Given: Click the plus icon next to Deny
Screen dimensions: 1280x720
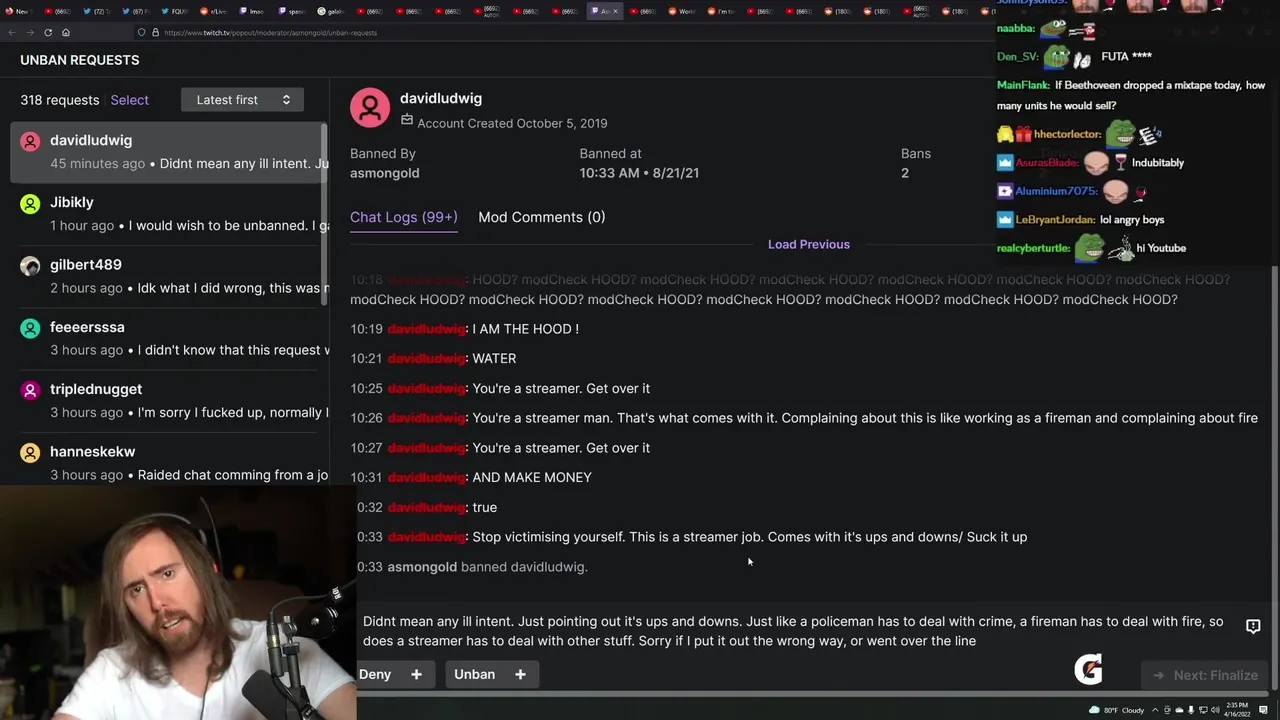Looking at the screenshot, I should click(x=416, y=675).
